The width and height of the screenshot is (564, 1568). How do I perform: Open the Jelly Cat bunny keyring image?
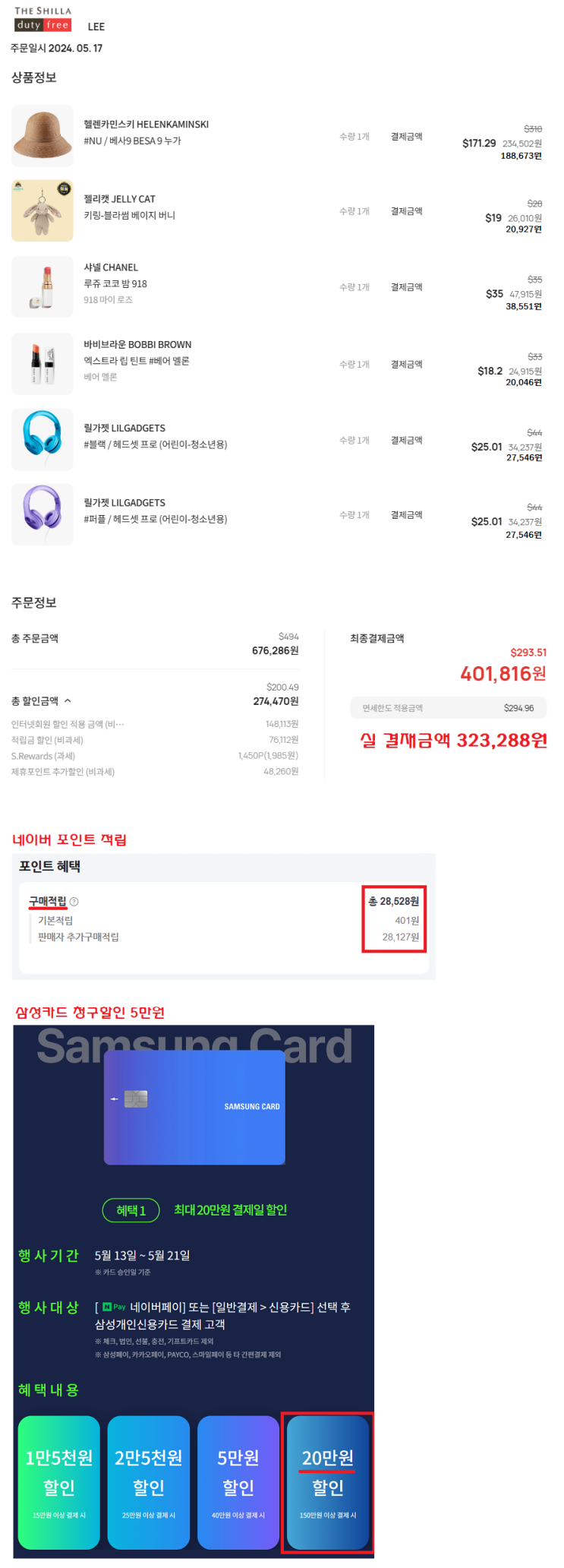tap(43, 210)
